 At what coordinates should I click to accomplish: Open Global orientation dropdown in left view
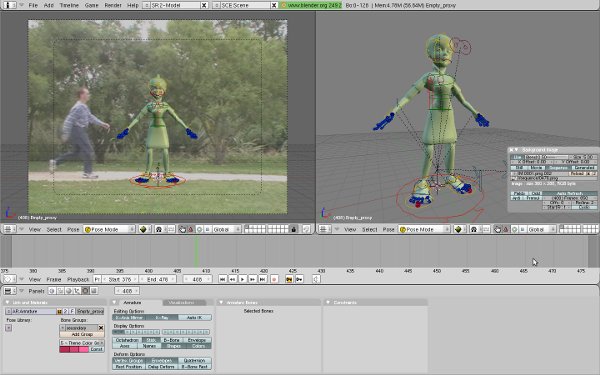[226, 229]
